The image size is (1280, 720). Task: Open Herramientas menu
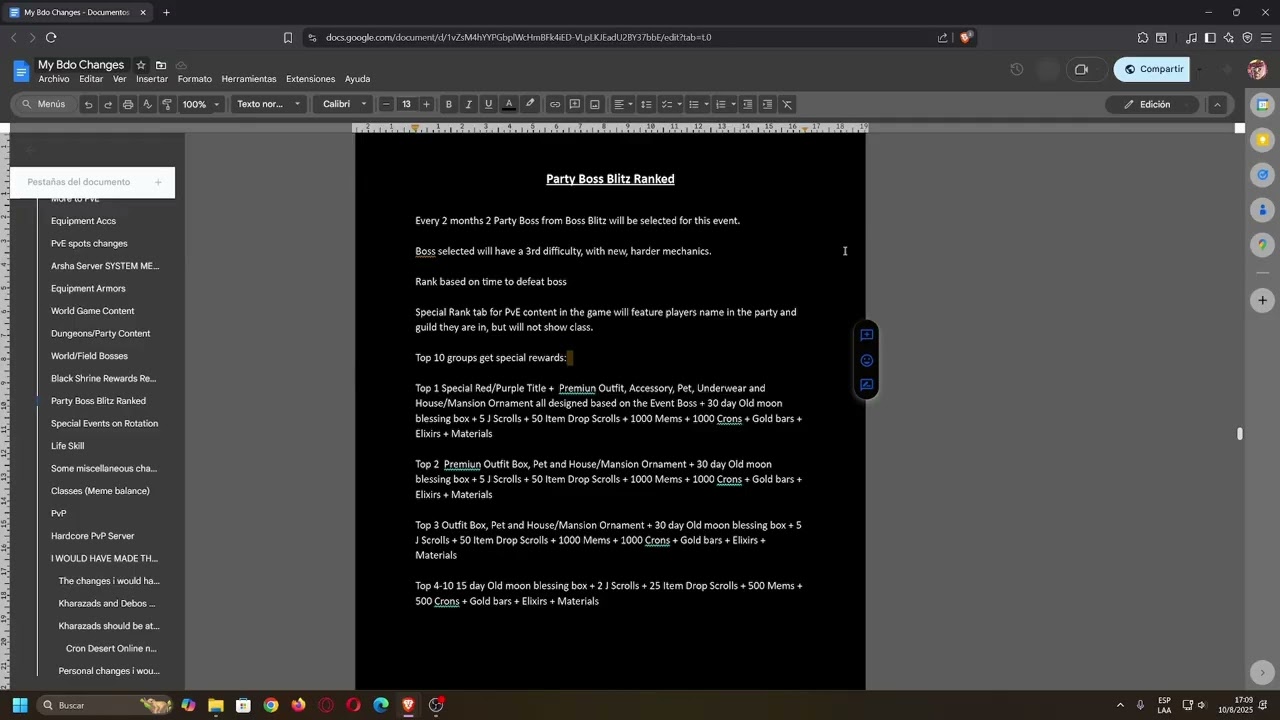pos(249,79)
